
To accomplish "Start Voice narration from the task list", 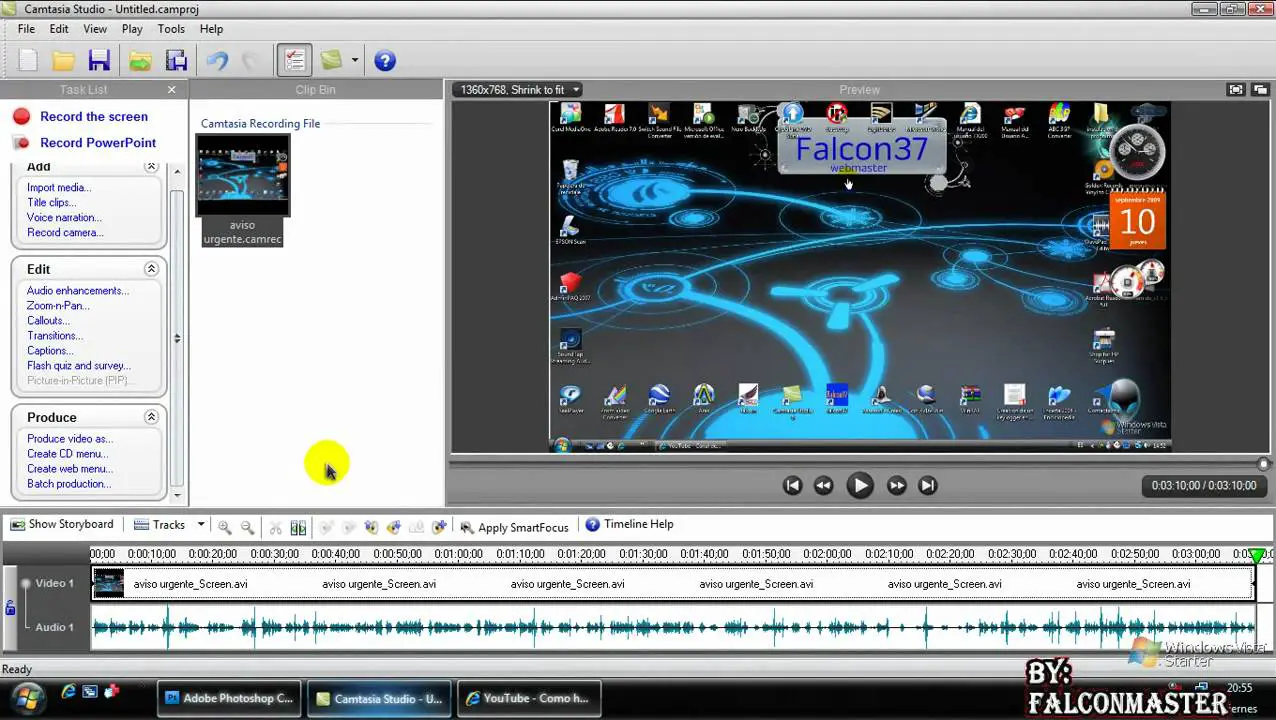I will tap(64, 218).
